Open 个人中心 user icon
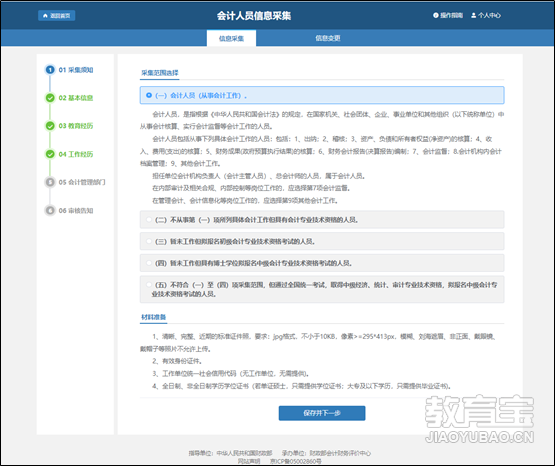Viewport: 555px width, 466px height. pos(474,15)
